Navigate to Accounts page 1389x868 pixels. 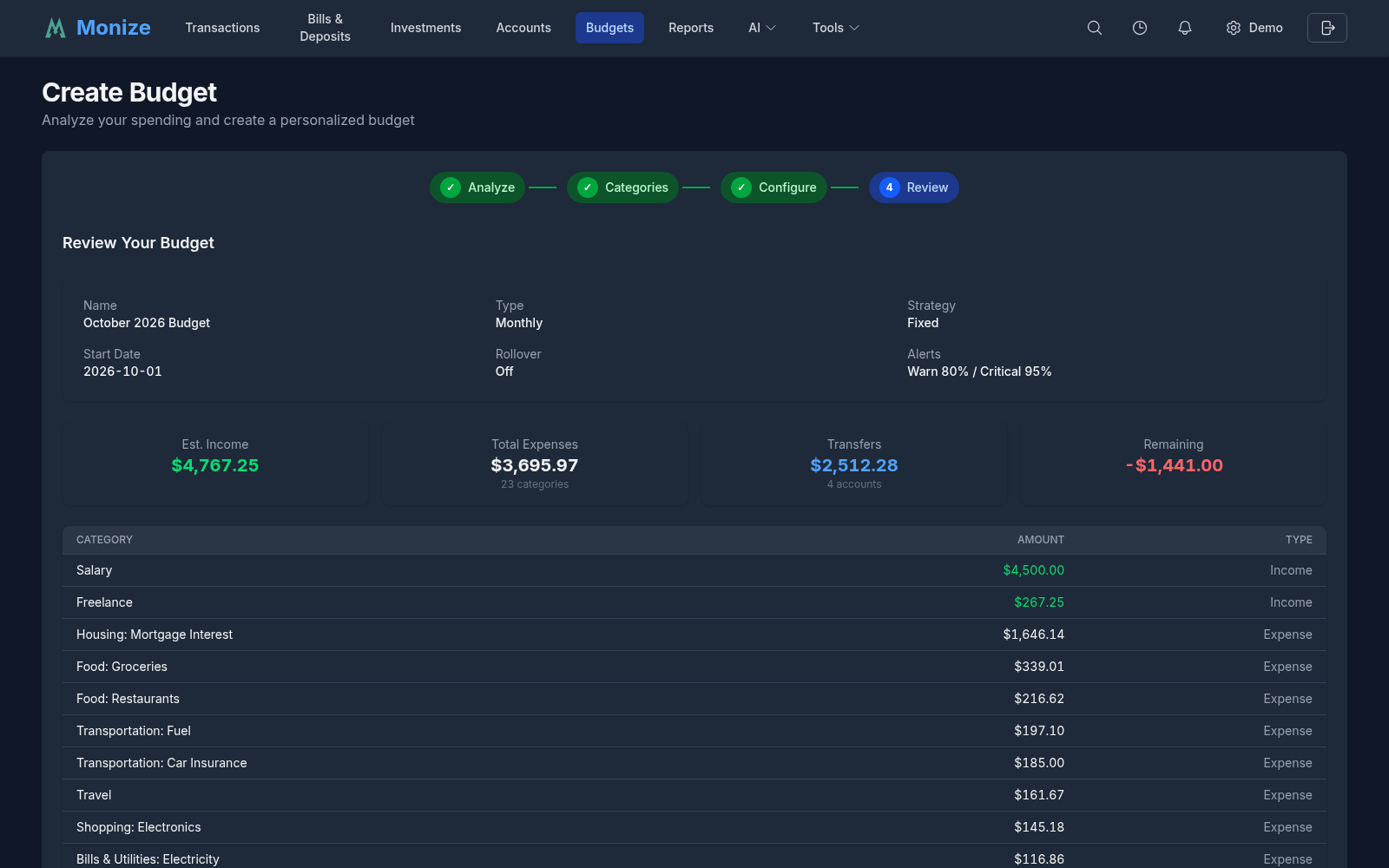point(523,28)
